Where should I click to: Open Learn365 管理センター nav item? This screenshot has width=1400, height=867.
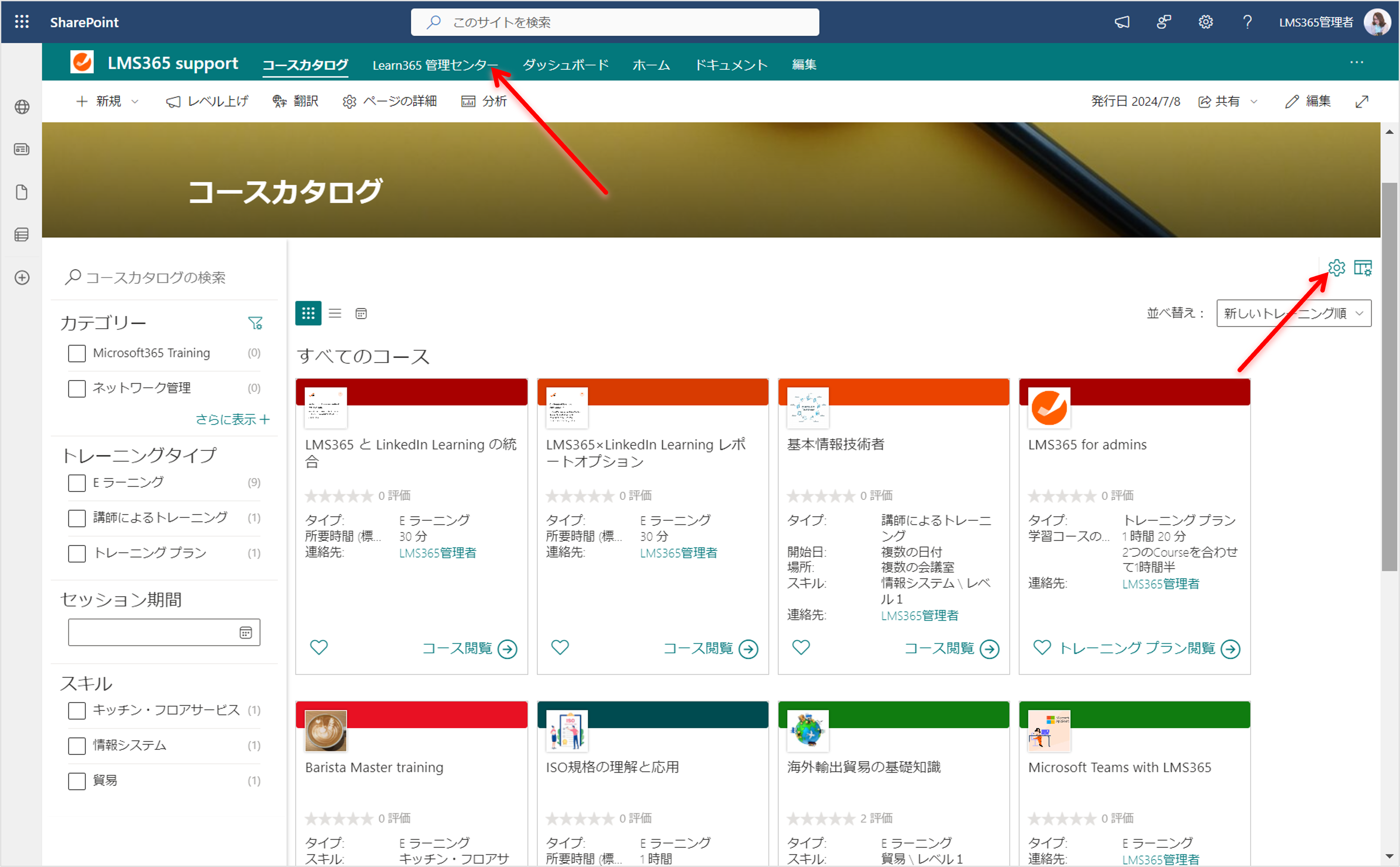tap(434, 65)
